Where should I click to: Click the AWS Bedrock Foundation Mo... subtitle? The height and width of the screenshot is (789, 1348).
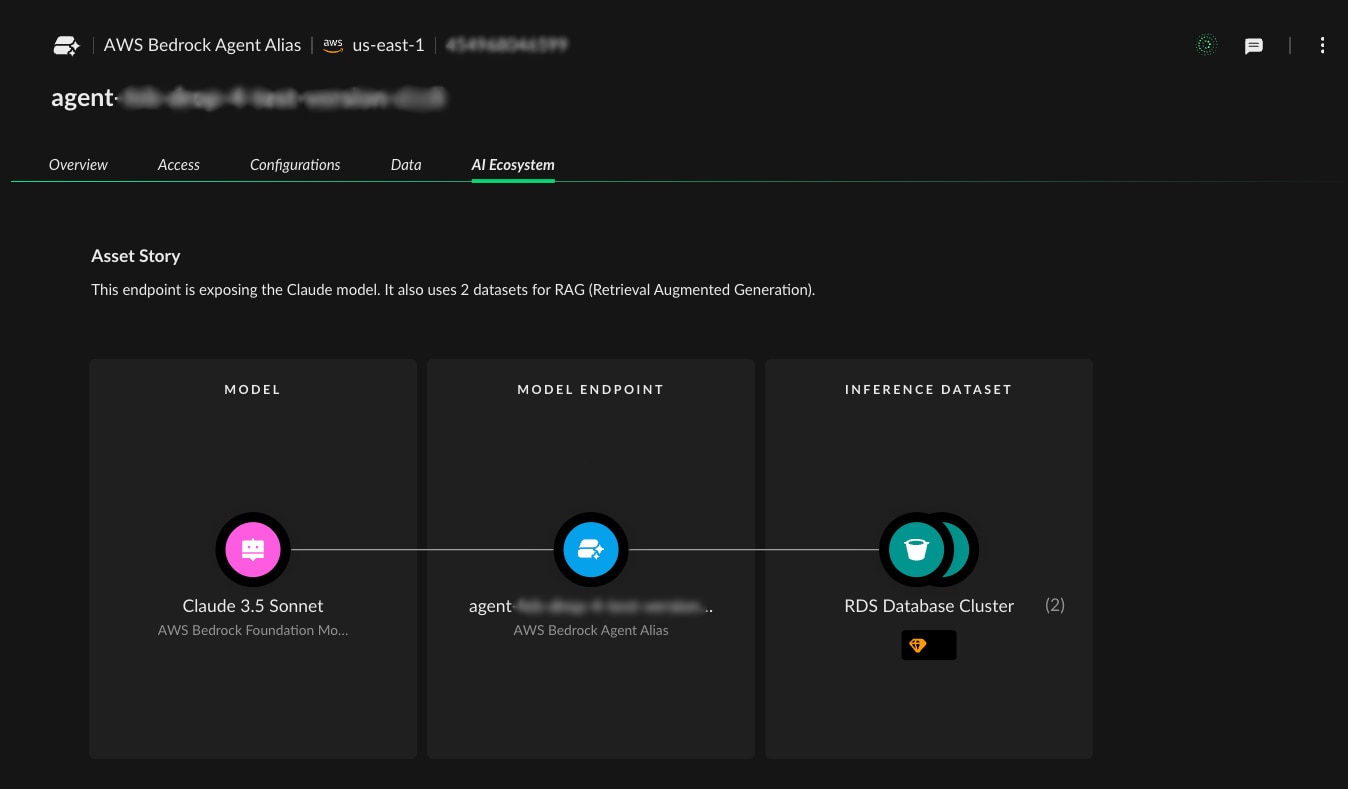[x=253, y=631]
